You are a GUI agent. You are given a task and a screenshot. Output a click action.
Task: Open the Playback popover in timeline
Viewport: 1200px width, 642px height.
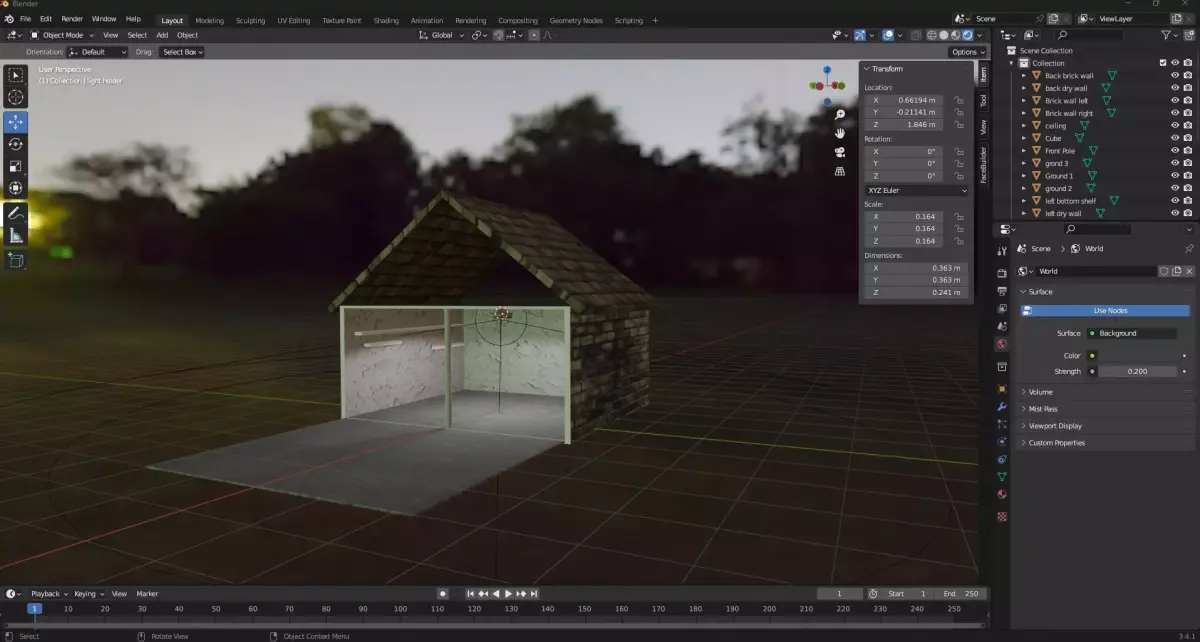[x=48, y=594]
